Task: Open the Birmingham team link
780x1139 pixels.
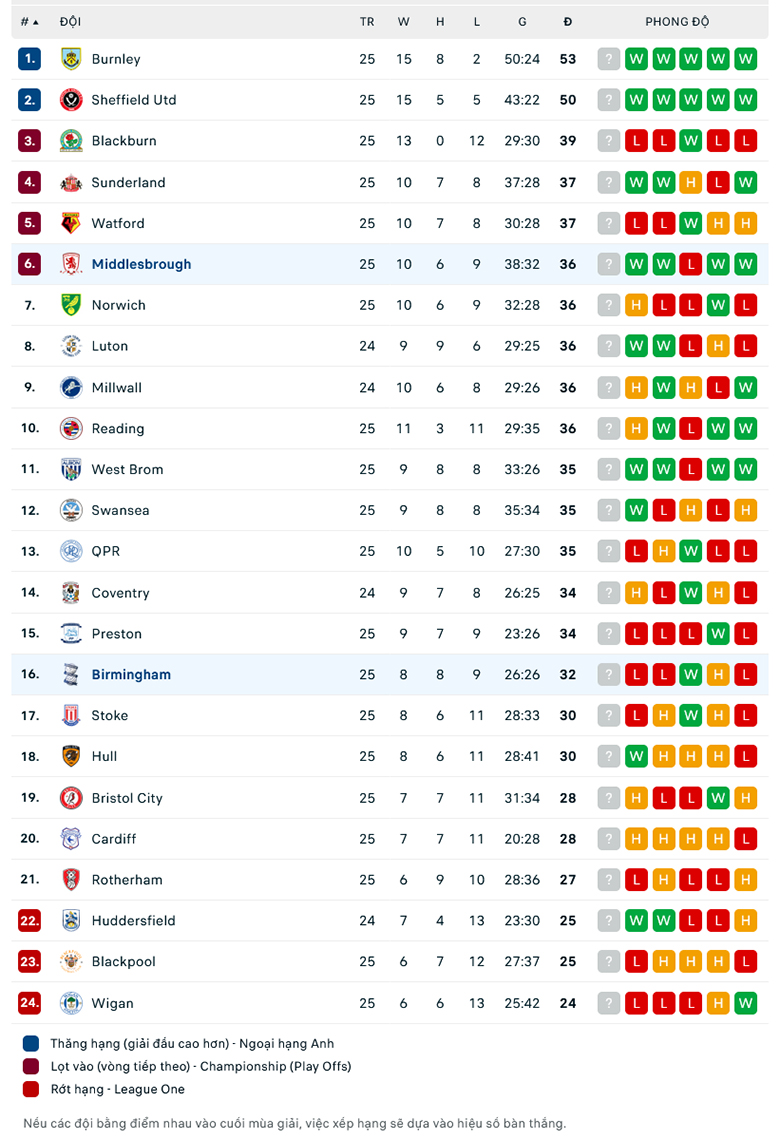Action: (x=131, y=674)
